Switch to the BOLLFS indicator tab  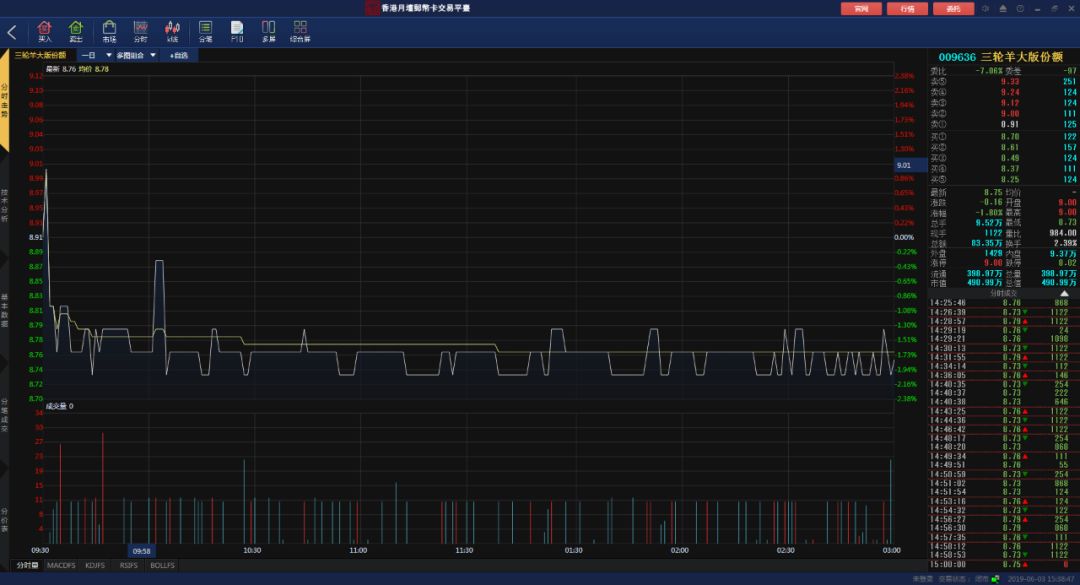pos(163,565)
